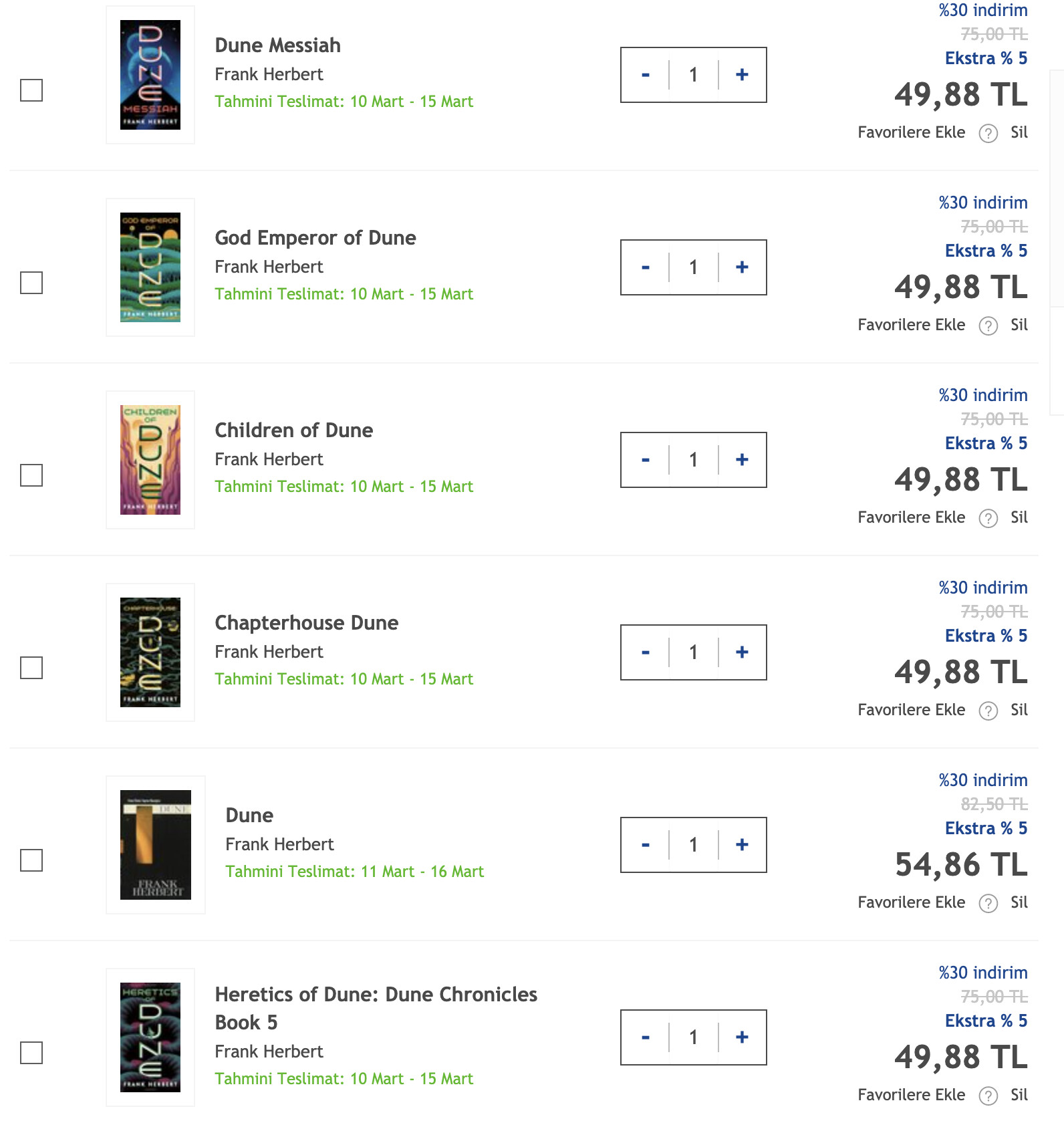
Task: Add Dune Messiah to favorites
Action: tap(911, 132)
